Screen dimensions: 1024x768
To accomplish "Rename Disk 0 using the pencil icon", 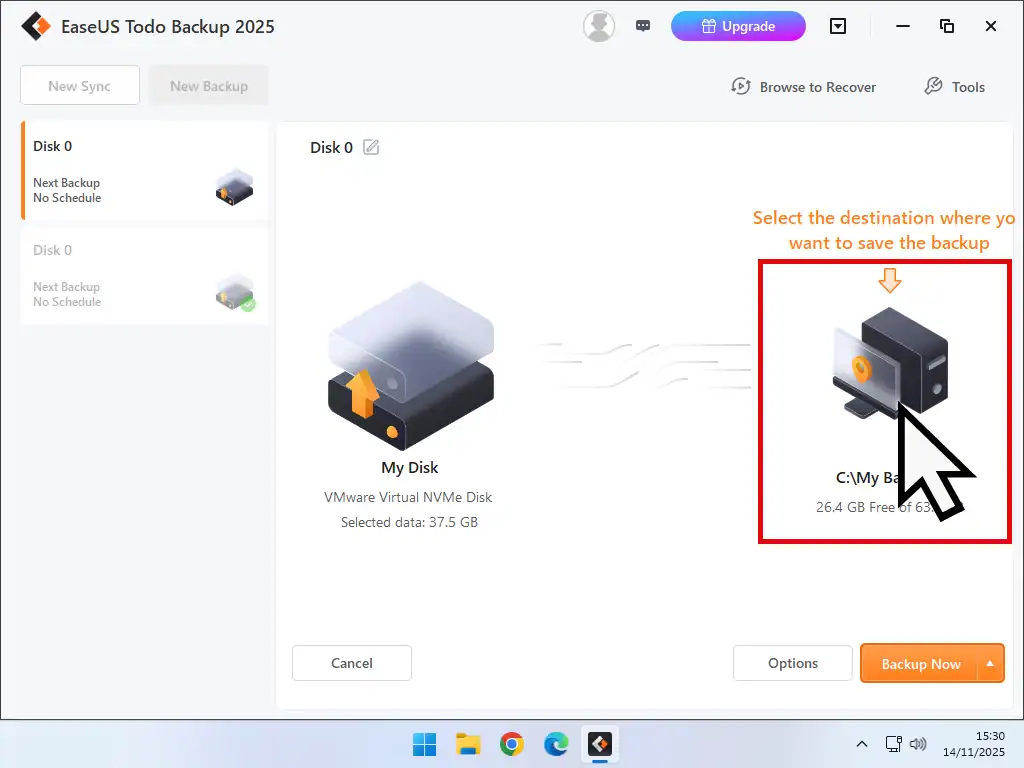I will pos(371,147).
